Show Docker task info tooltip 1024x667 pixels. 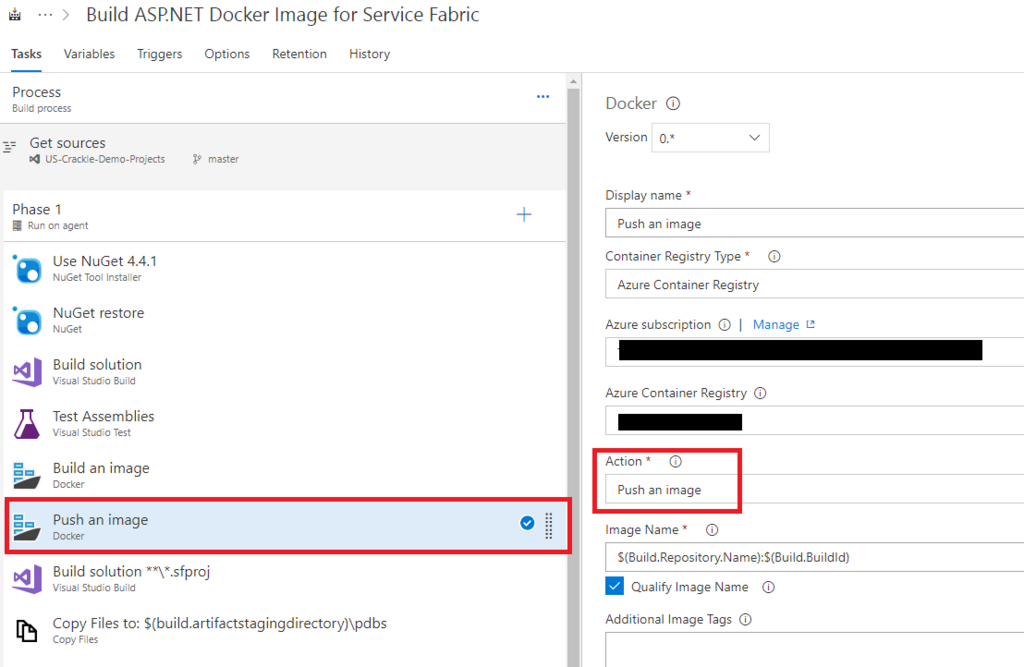pyautogui.click(x=673, y=103)
